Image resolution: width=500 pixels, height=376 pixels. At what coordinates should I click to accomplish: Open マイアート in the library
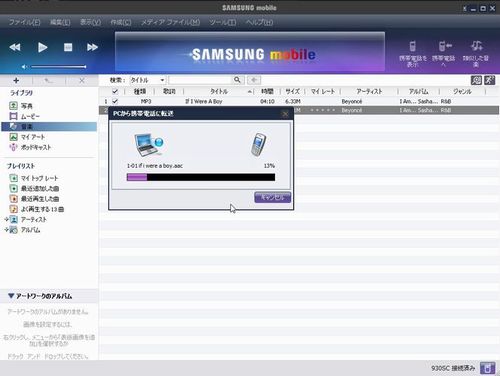pos(33,137)
